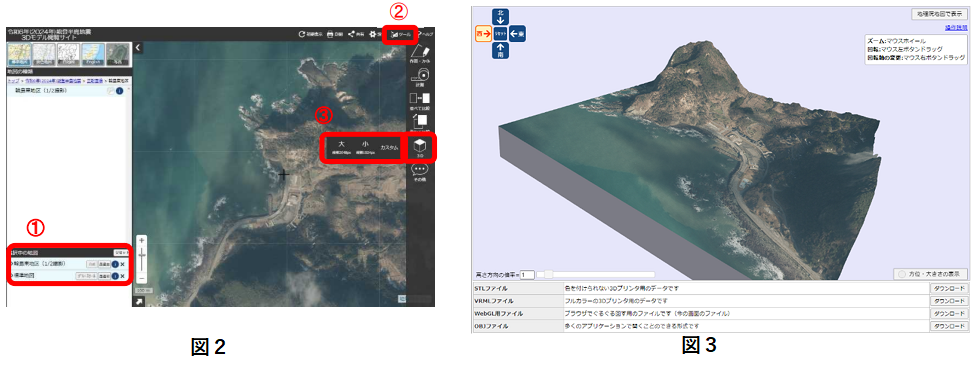Image resolution: width=978 pixels, height=372 pixels.
Task: Select the 標準地図 standard map thumbnail
Action: tap(18, 54)
